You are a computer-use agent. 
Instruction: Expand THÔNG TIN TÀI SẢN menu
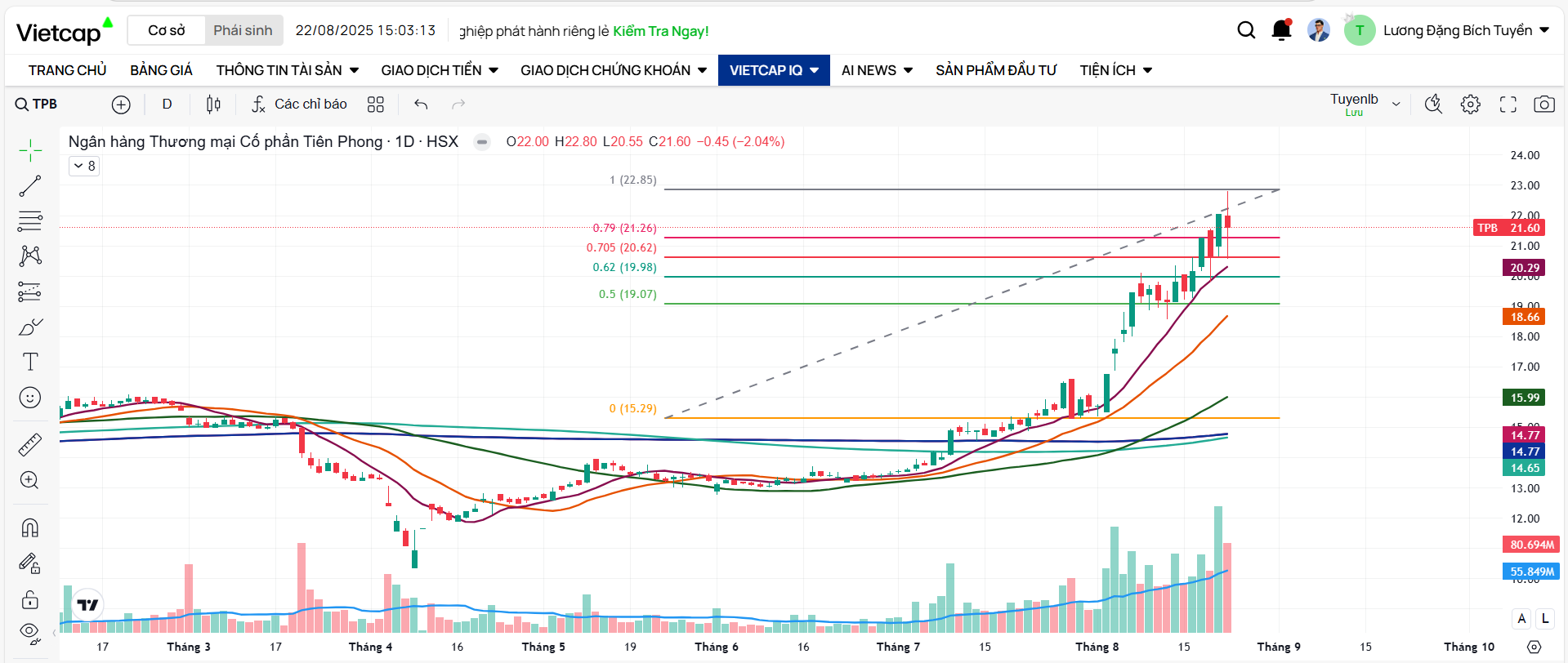pos(288,70)
